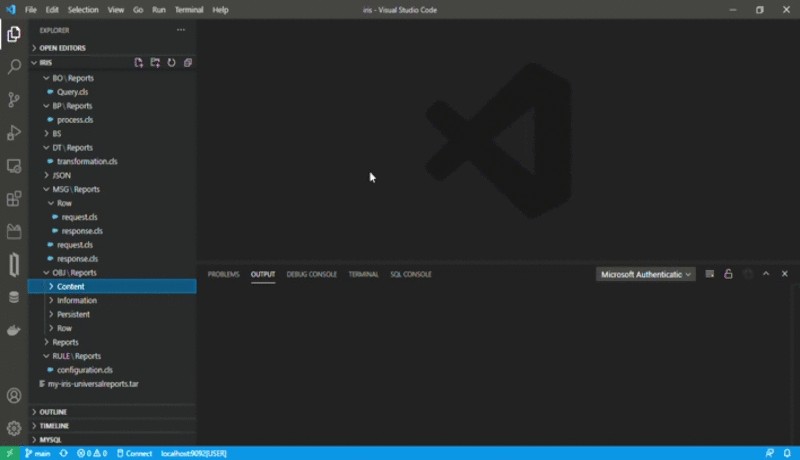Open the Run and Debug view

tap(14, 133)
